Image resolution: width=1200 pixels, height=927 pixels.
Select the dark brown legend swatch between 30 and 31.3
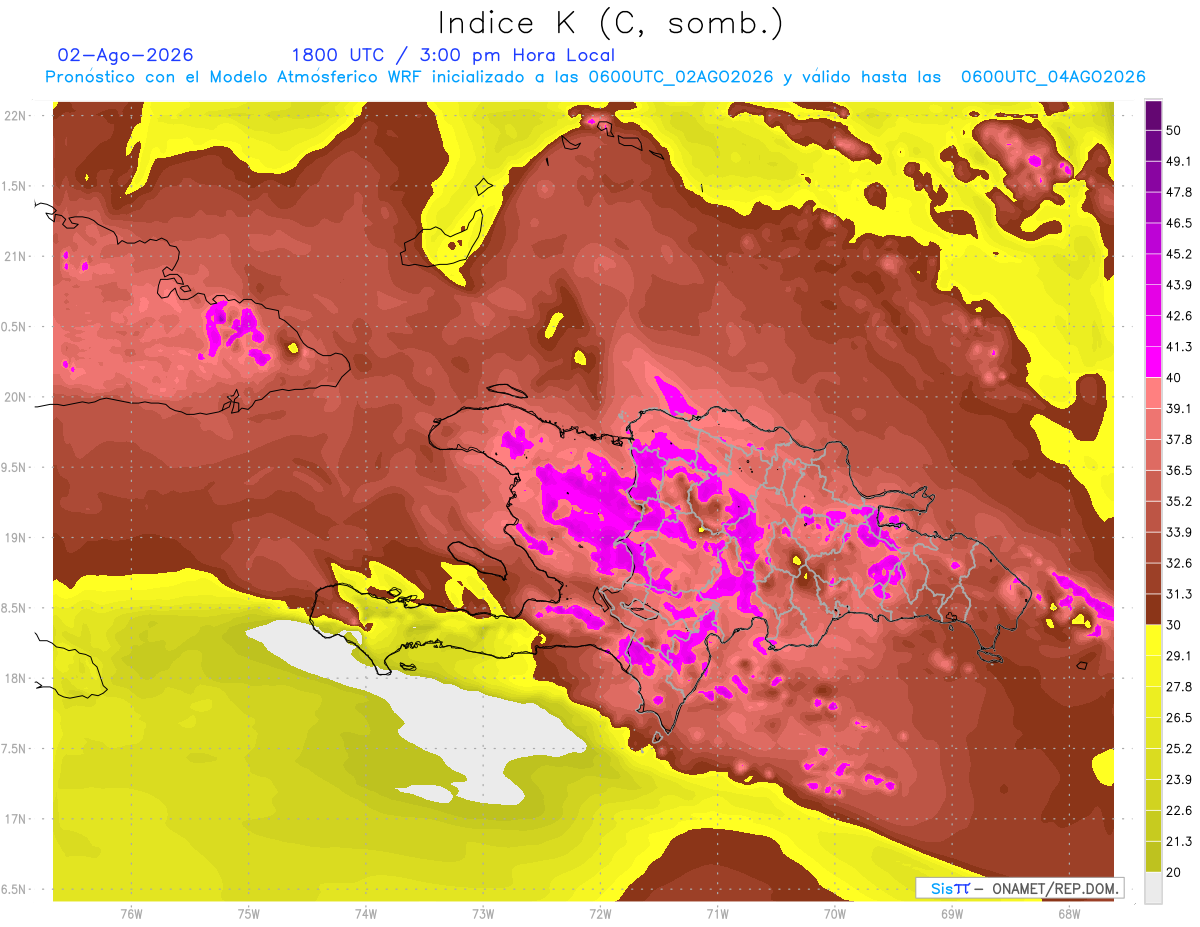[x=1153, y=609]
